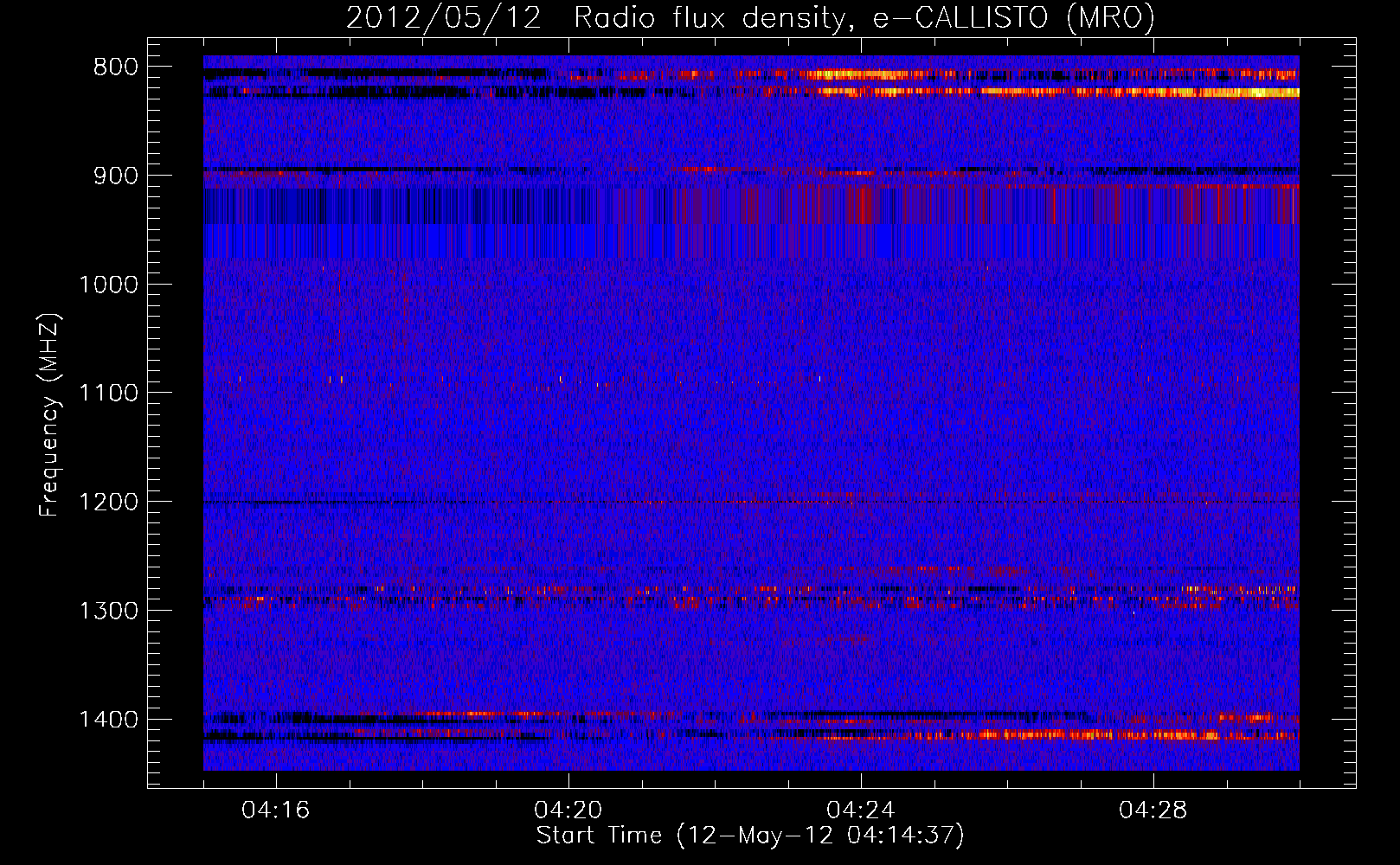
Task: Select the 1400 frequency axis label
Action: coord(108,720)
